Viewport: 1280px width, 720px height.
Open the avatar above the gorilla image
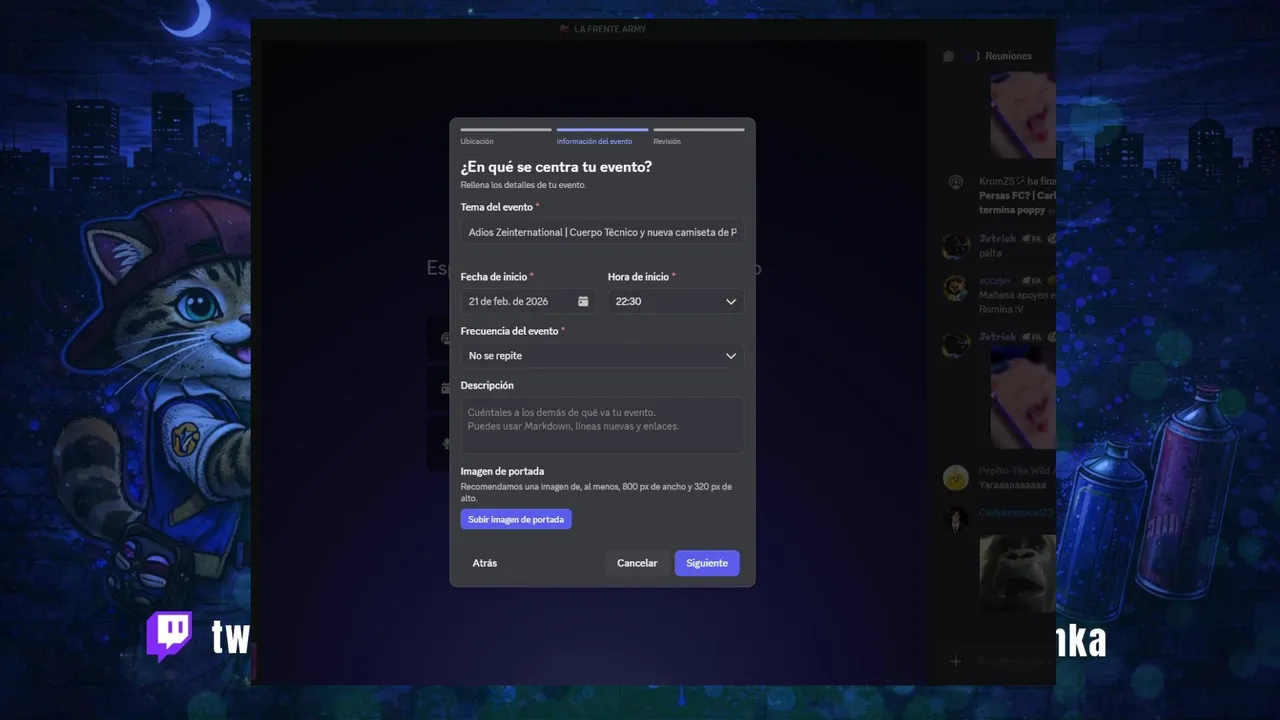[956, 519]
